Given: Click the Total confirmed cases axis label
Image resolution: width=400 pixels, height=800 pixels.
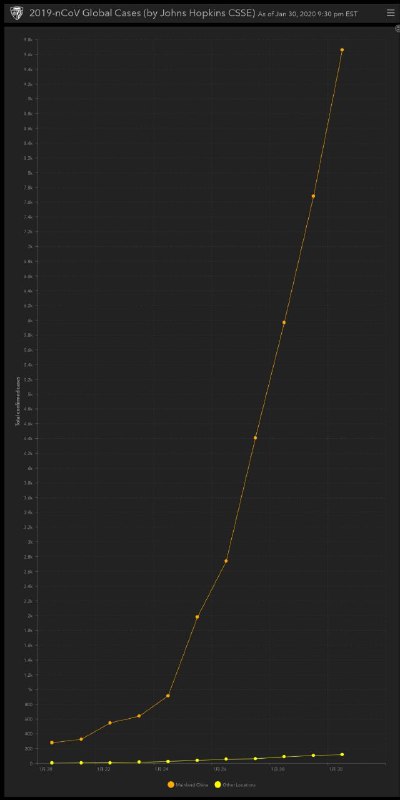Looking at the screenshot, I should (18, 402).
